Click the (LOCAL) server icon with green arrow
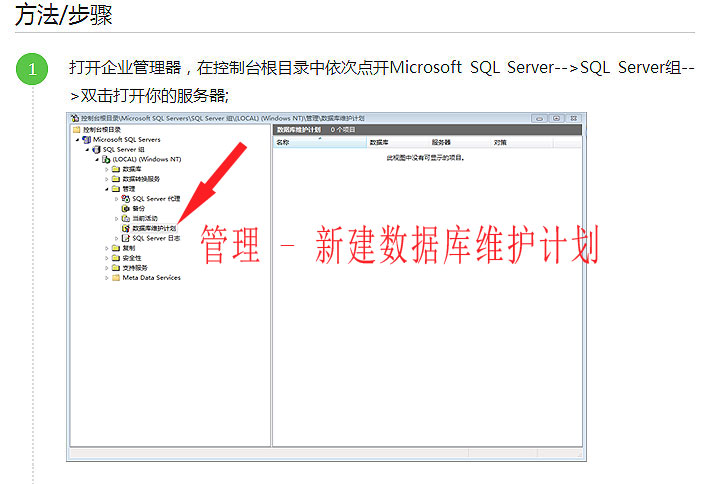This screenshot has height=484, width=711. (106, 159)
